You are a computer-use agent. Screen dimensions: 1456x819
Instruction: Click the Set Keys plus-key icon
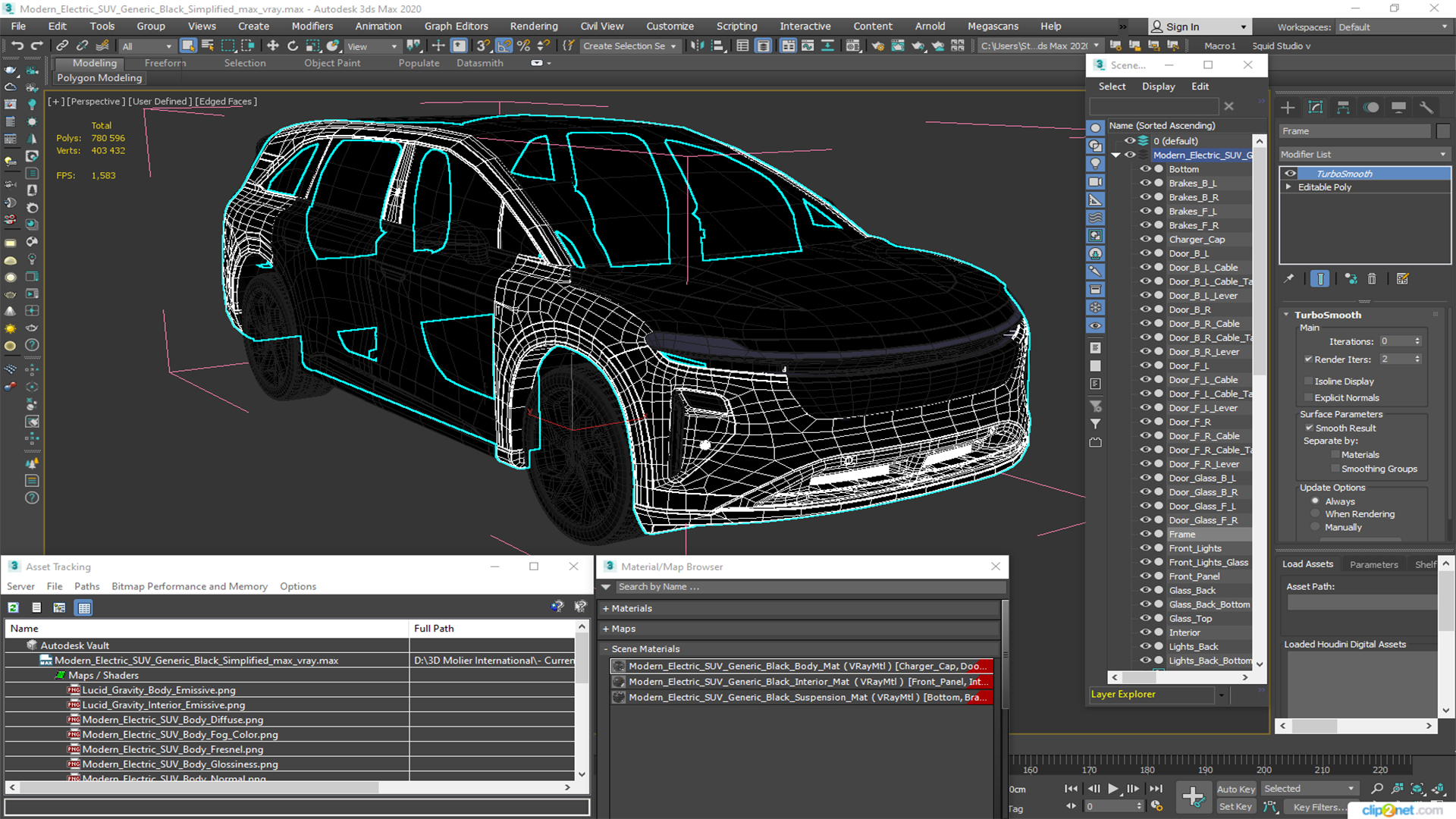point(1194,797)
